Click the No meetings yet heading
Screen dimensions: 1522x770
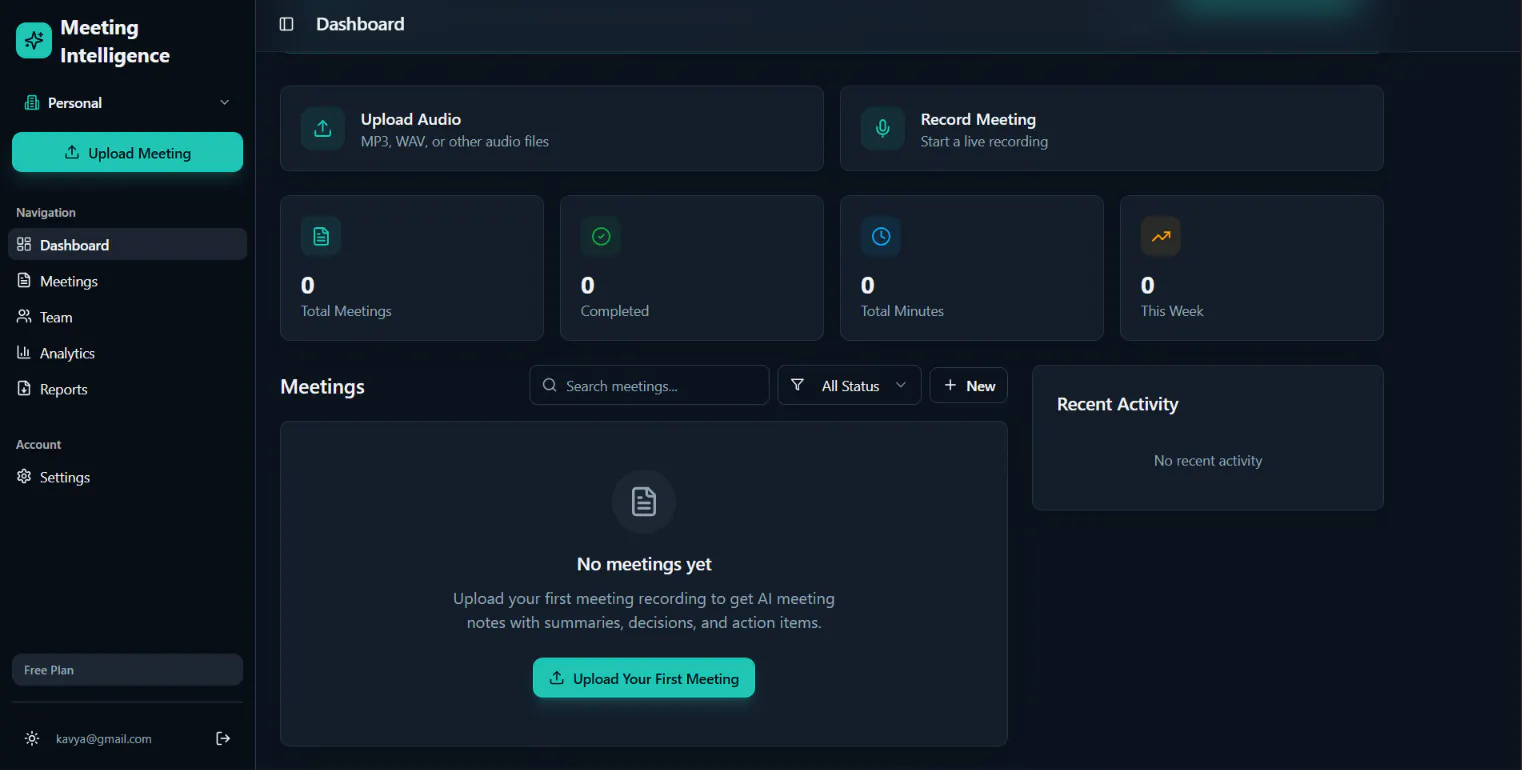644,564
